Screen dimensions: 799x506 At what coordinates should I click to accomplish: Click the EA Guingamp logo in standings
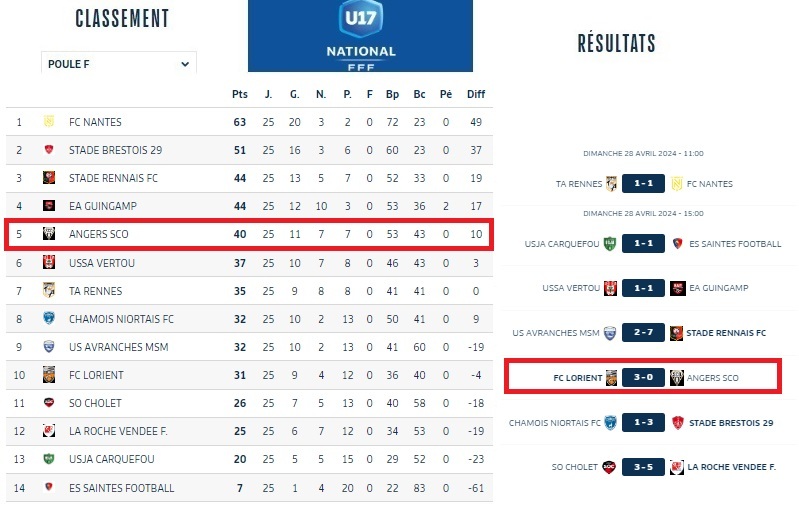[48, 206]
